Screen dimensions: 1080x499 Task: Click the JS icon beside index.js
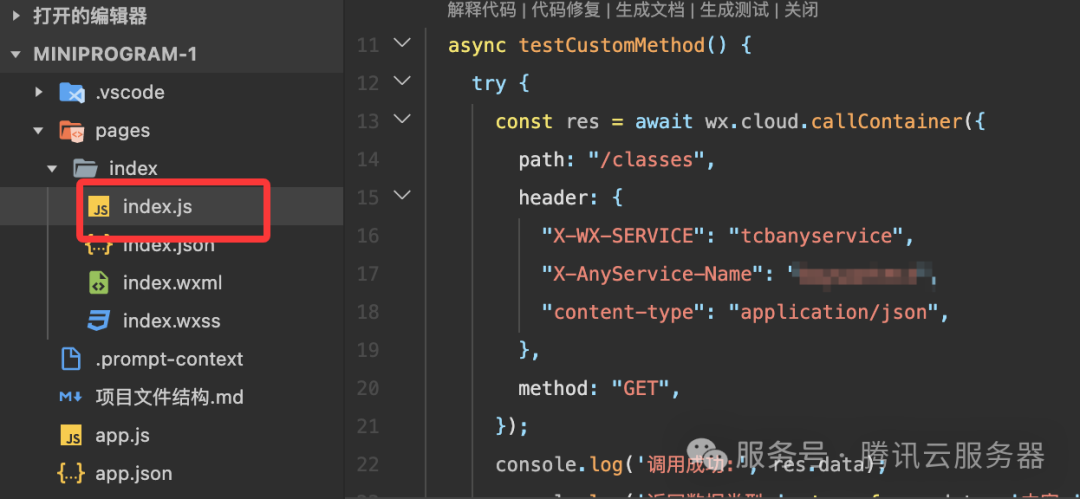coord(98,206)
